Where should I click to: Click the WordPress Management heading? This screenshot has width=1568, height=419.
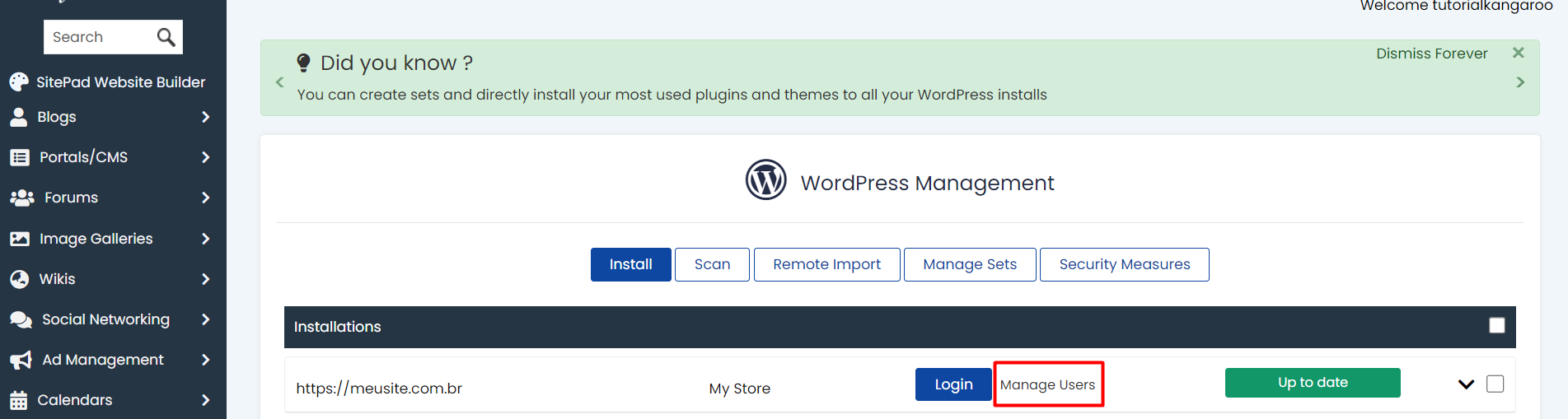927,183
